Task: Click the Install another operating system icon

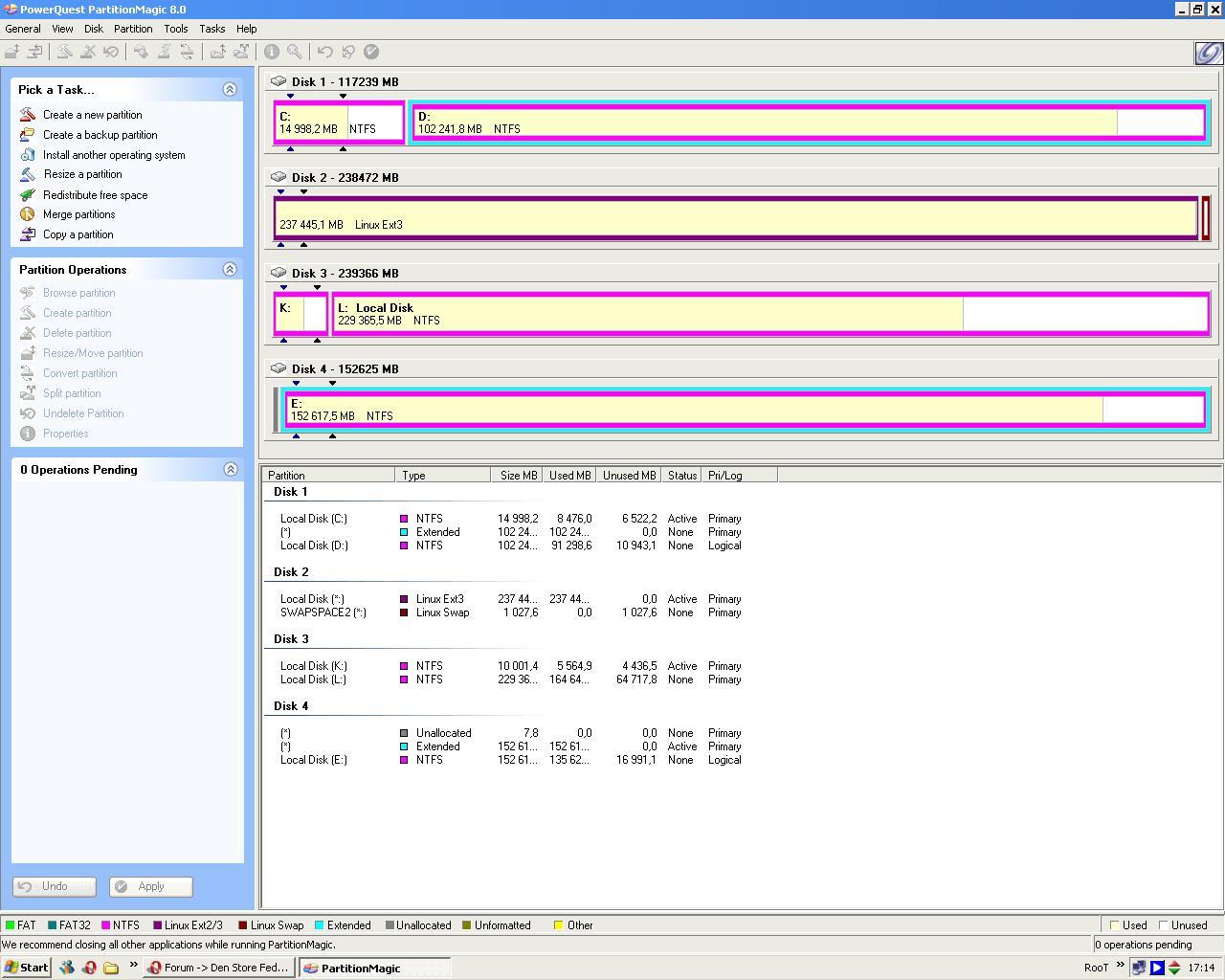Action: 28,155
